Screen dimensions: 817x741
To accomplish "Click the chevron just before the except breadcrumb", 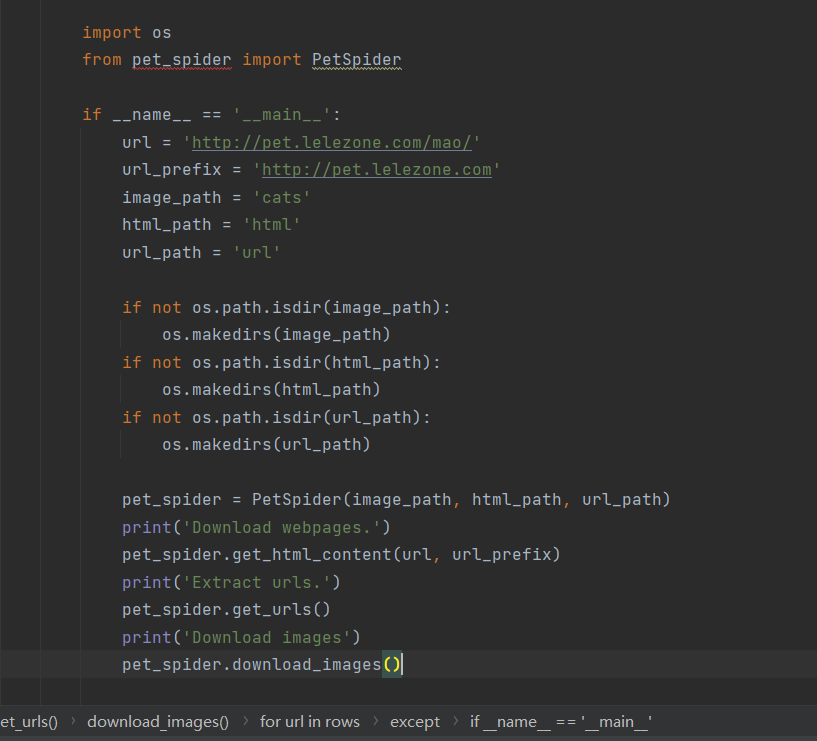I will [x=375, y=721].
